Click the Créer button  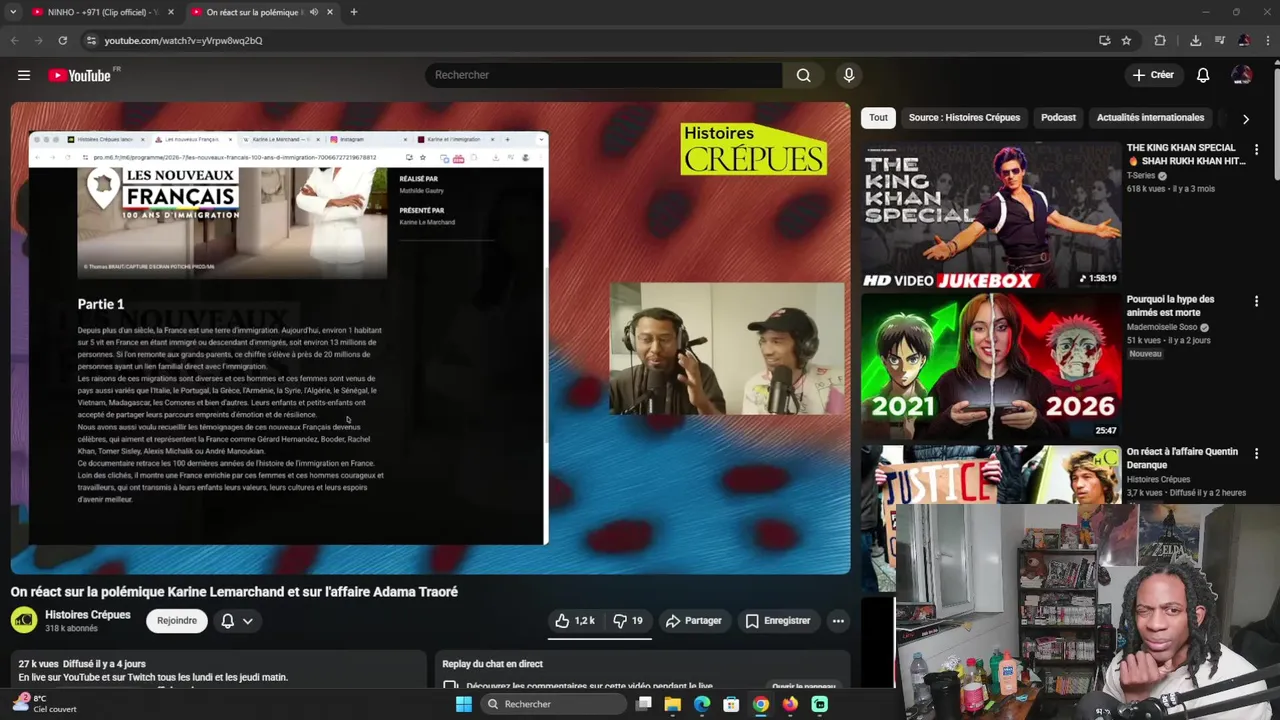tap(1153, 75)
